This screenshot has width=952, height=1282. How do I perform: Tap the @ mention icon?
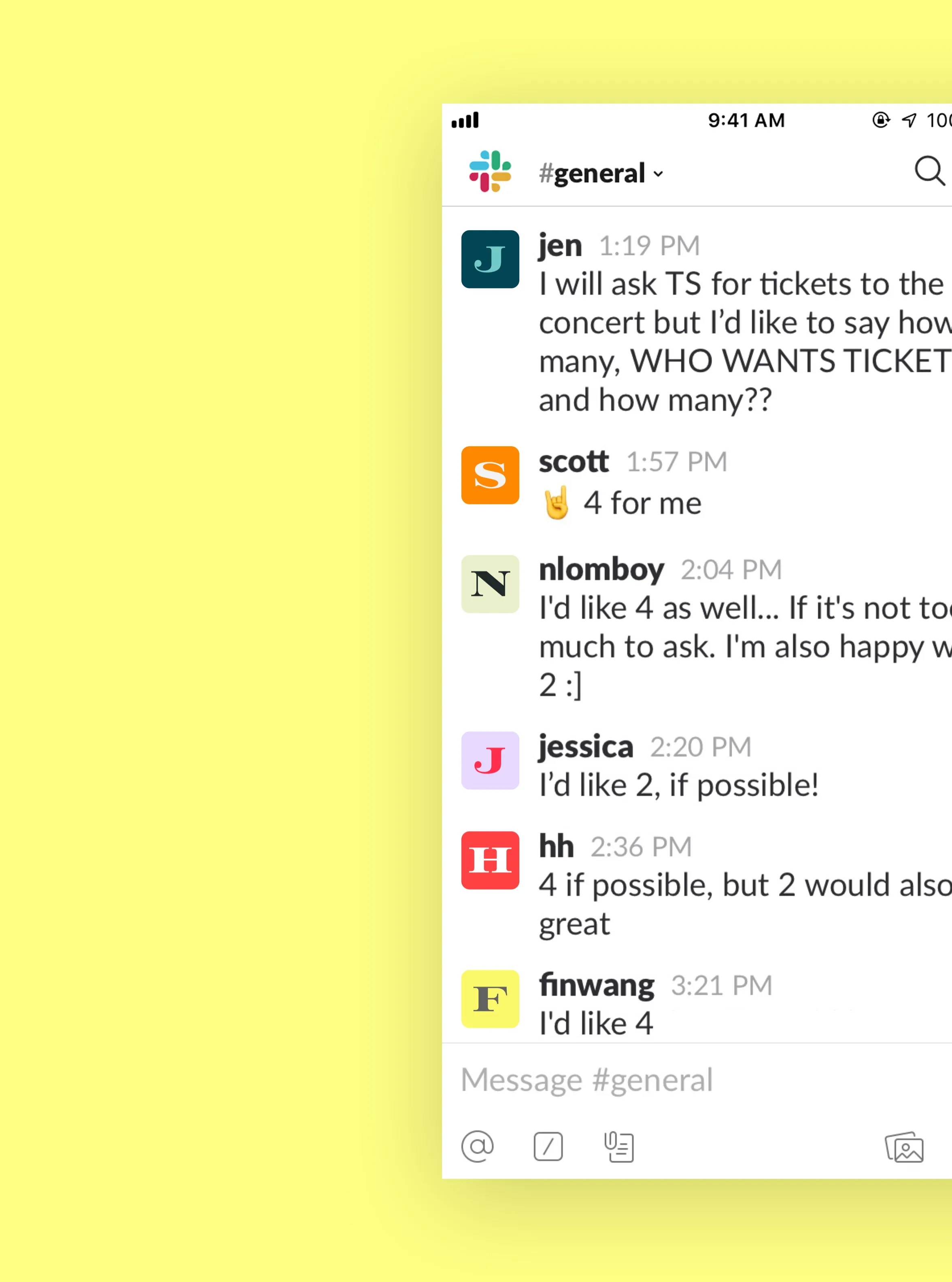(477, 1146)
